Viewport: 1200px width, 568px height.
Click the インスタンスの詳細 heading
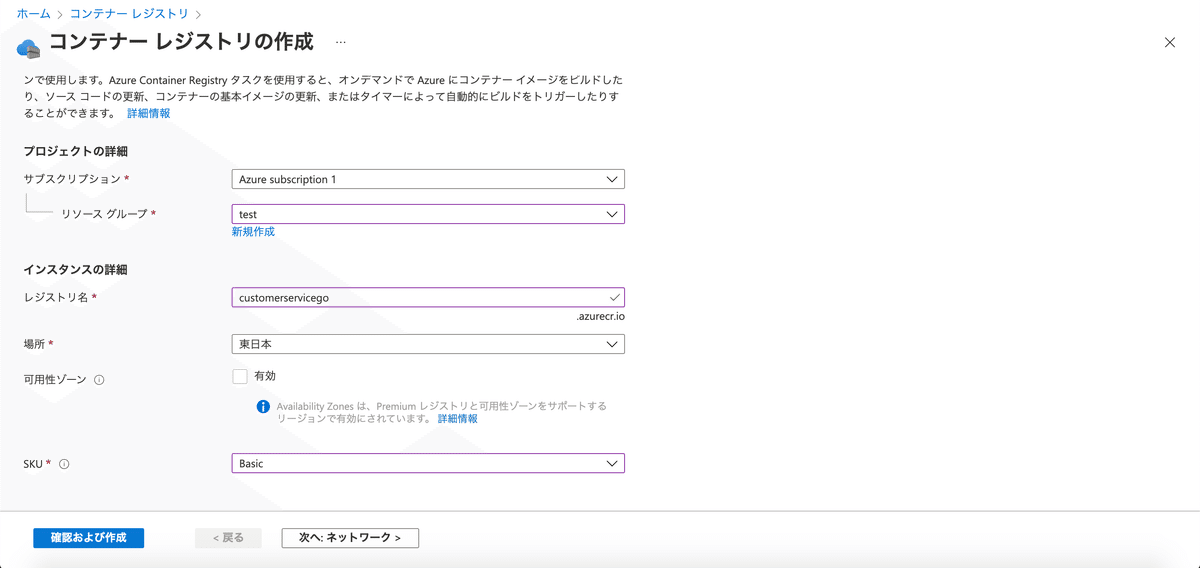(x=76, y=269)
